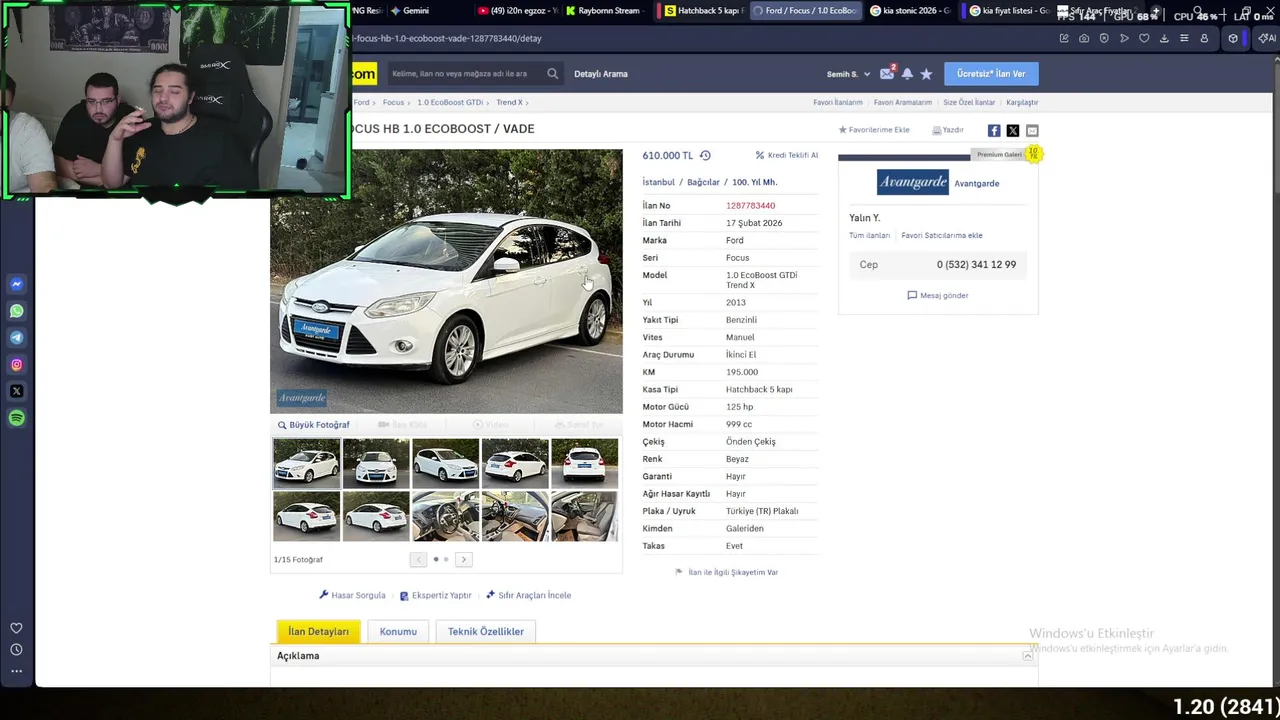Click the downloads icon in the browser toolbar
The image size is (1280, 720).
(x=1164, y=39)
